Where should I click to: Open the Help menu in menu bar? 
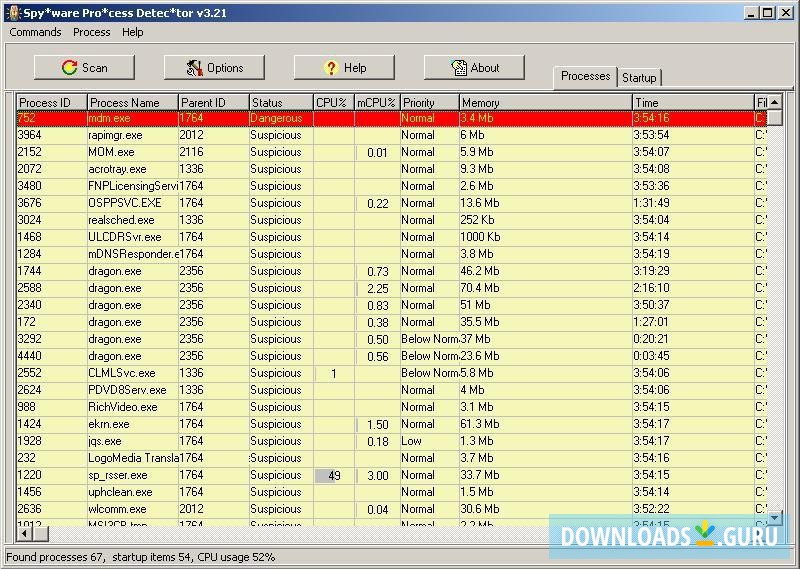(133, 32)
